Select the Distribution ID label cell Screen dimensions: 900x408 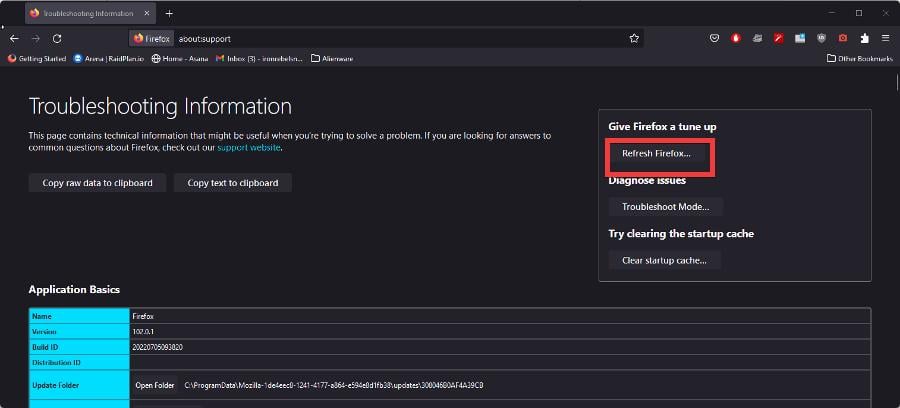[79, 363]
